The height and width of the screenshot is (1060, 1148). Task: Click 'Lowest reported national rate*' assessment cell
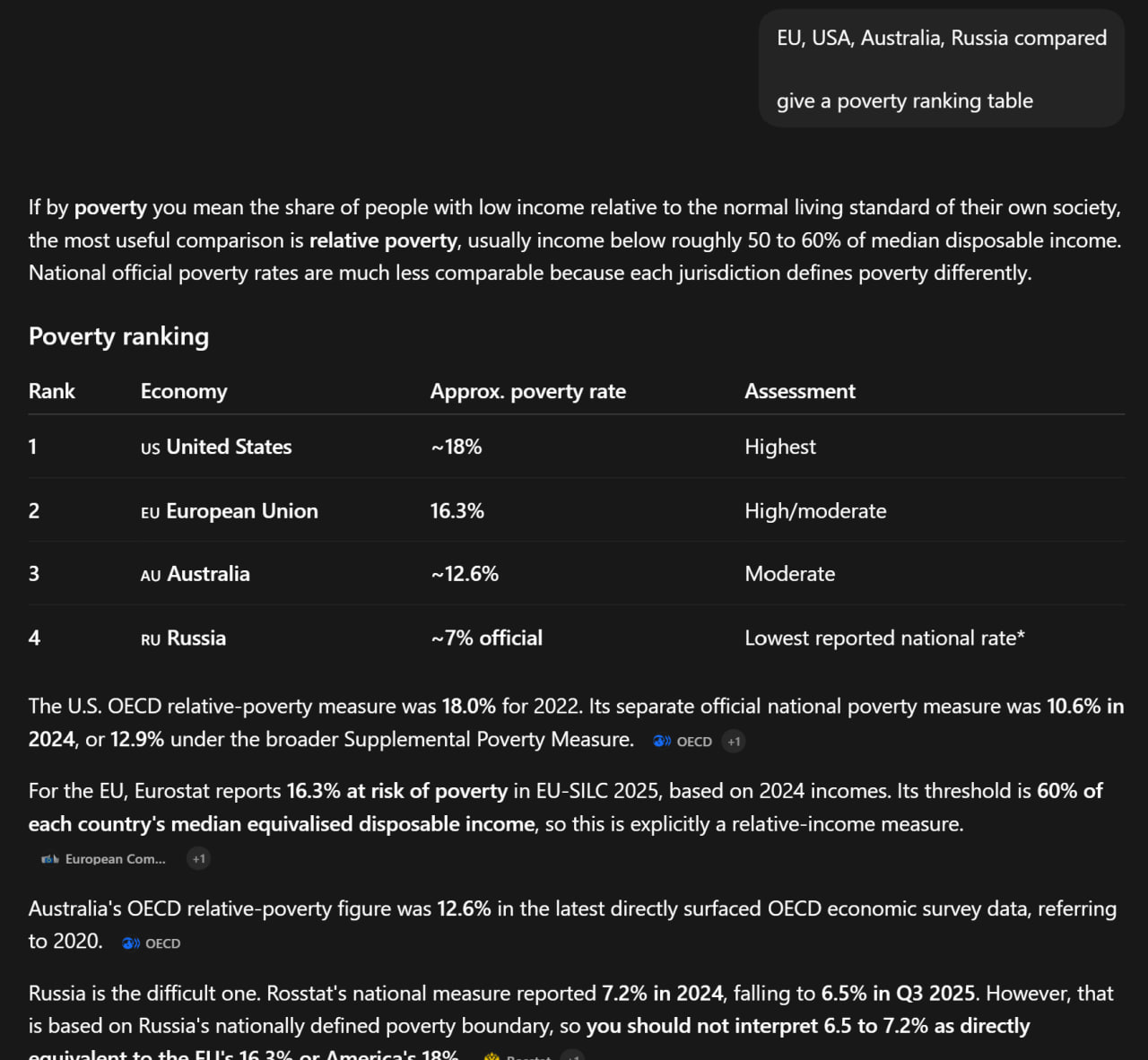884,638
